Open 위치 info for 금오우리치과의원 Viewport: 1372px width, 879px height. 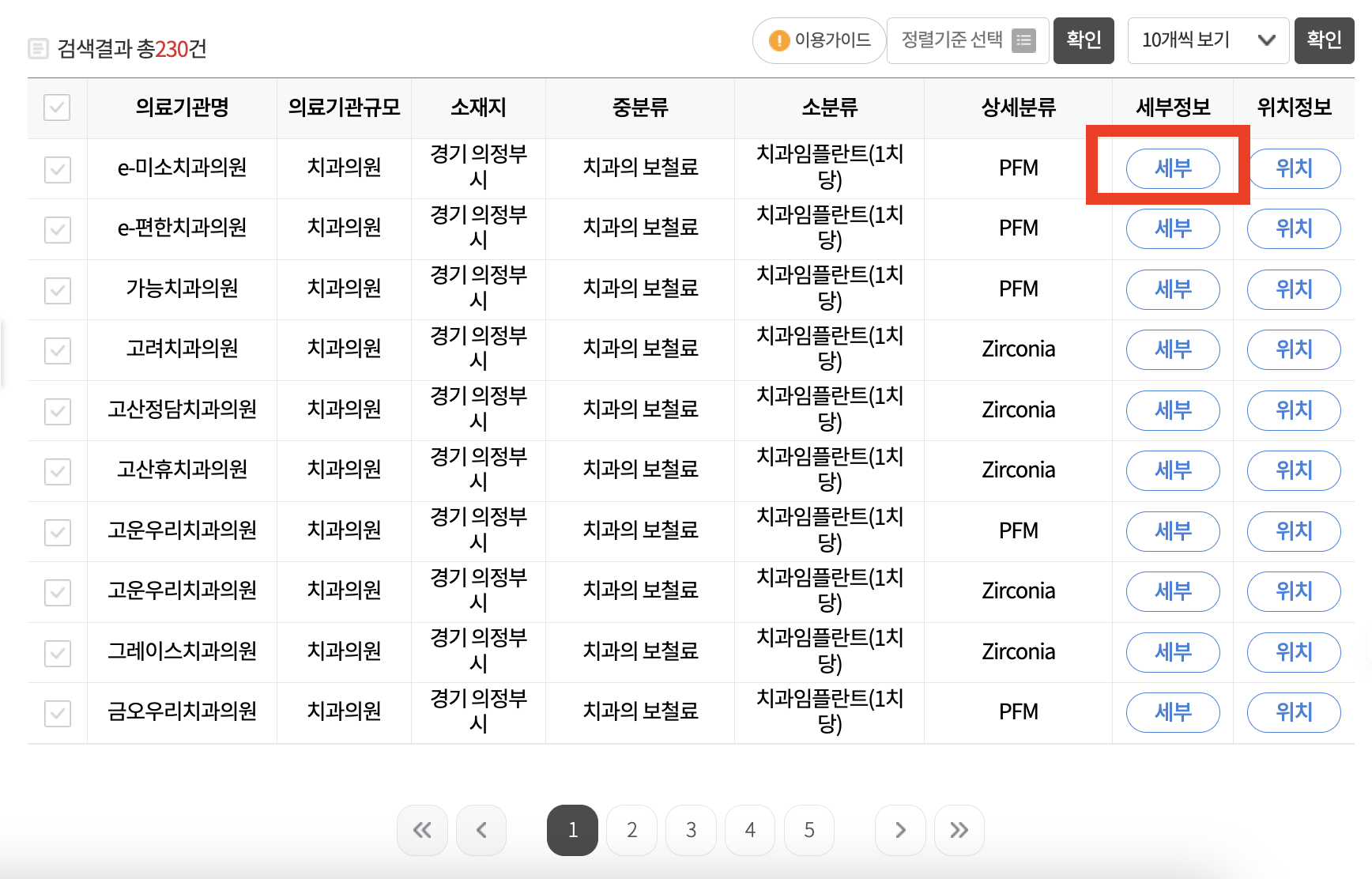[1294, 712]
